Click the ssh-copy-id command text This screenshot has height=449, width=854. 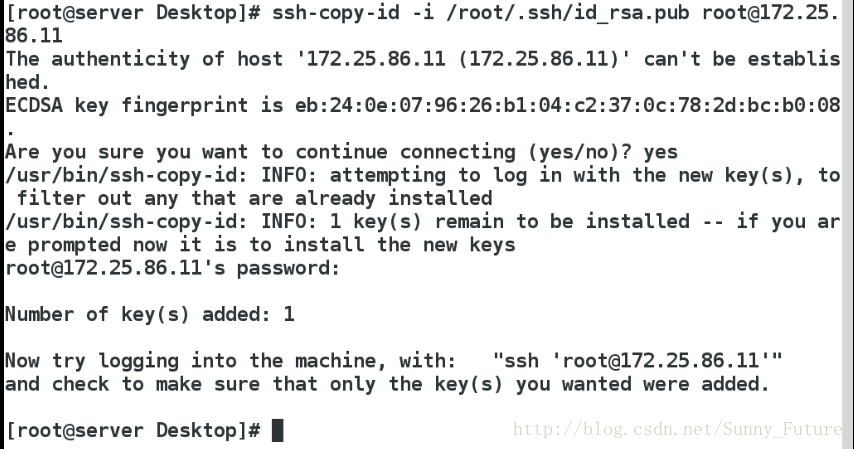336,12
